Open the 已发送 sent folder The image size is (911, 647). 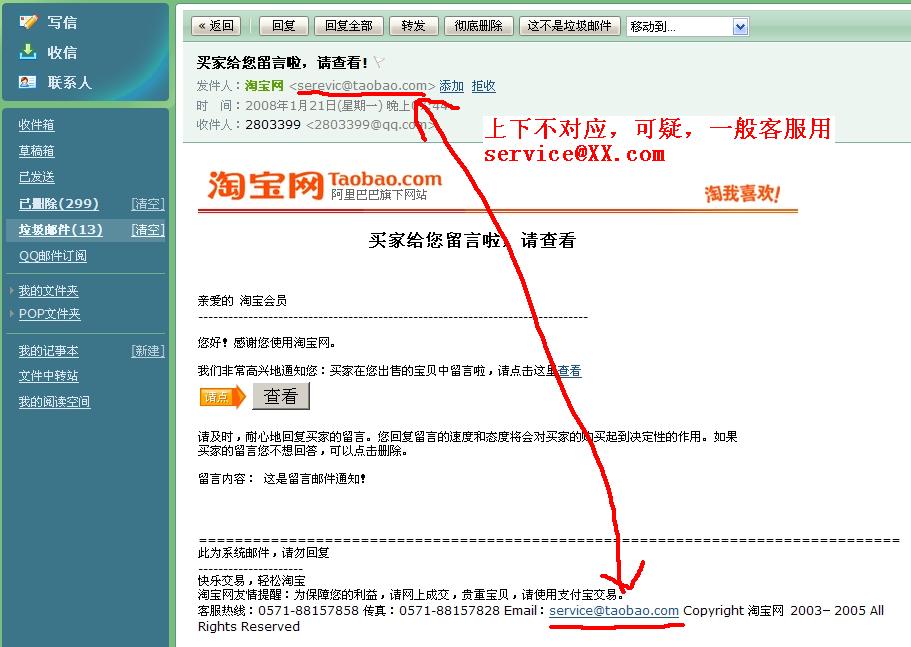[37, 177]
